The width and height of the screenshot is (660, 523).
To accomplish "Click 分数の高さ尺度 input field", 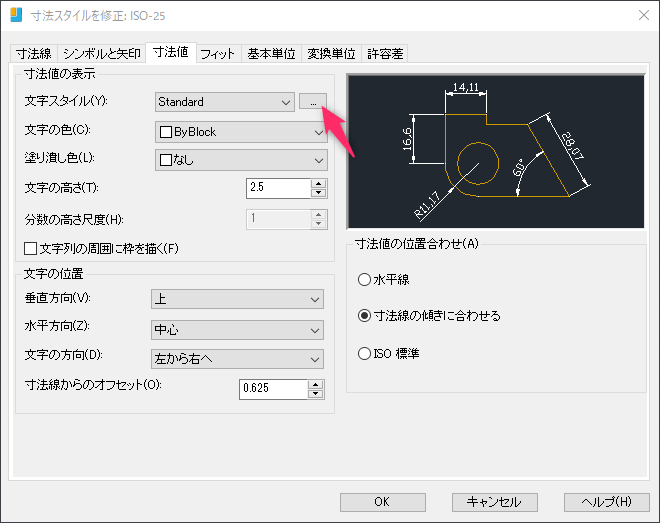I will (x=279, y=219).
